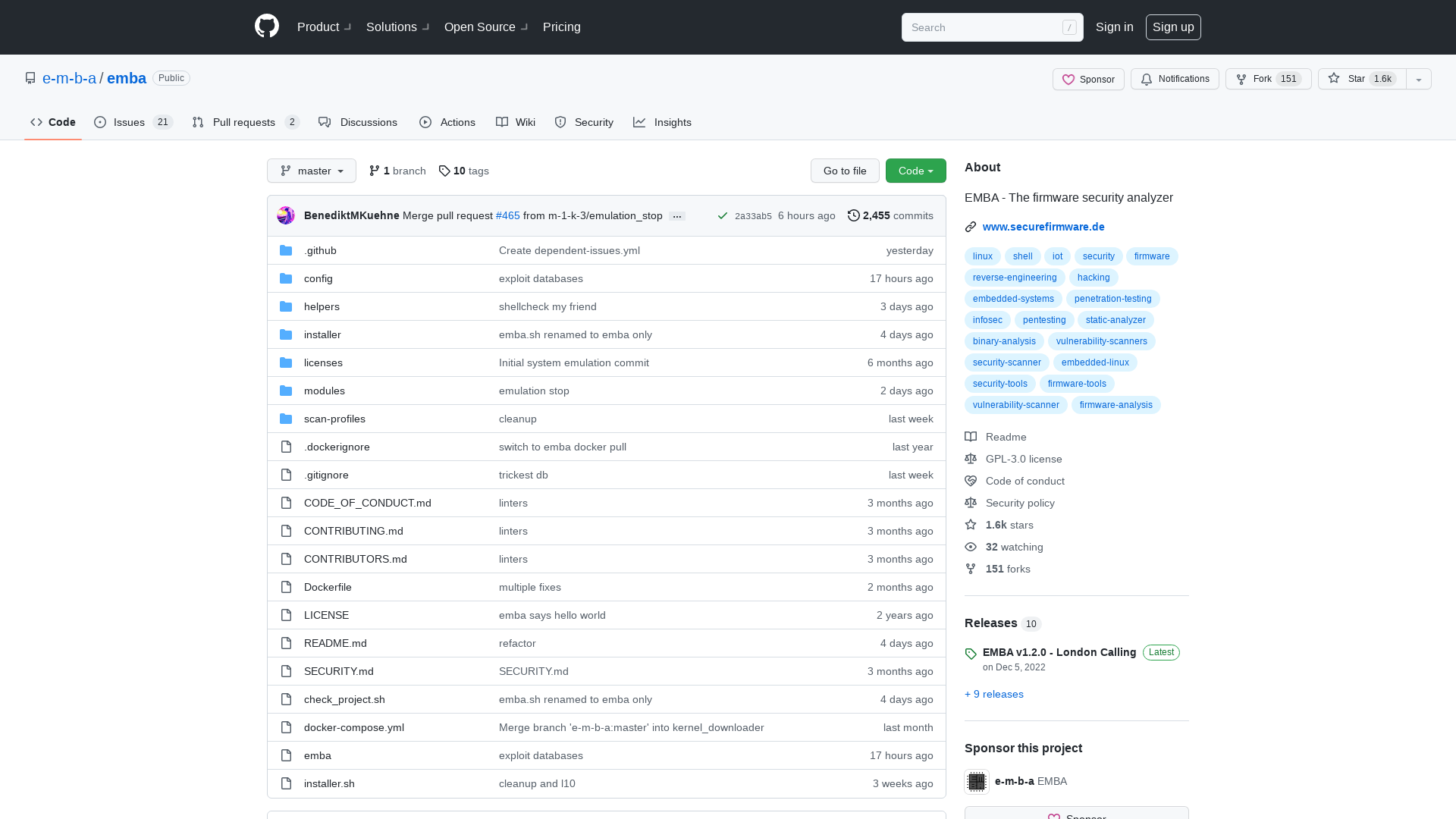Switch to the Pull requests tab
Viewport: 1456px width, 819px height.
pos(245,122)
